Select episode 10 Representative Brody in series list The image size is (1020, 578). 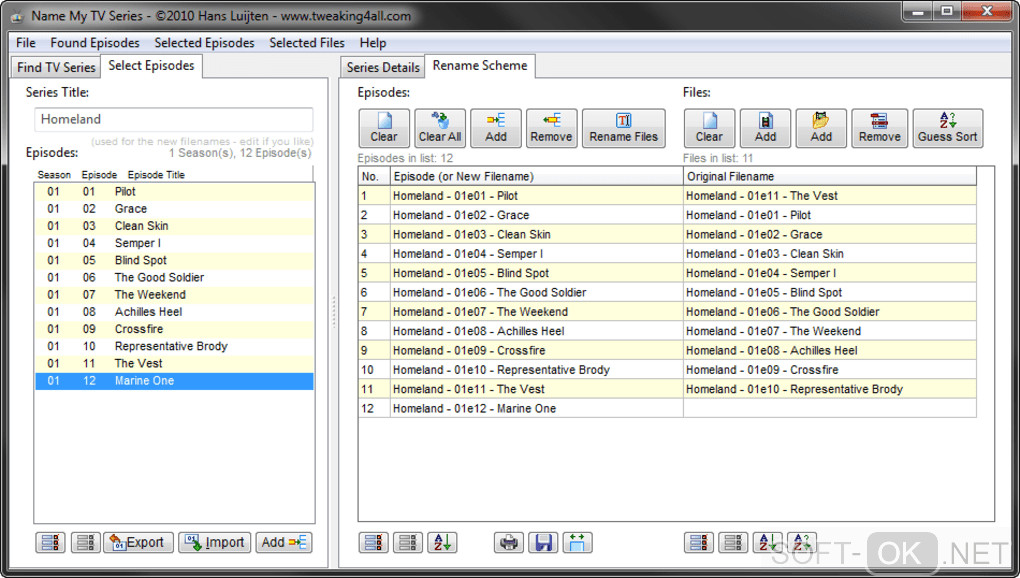174,347
